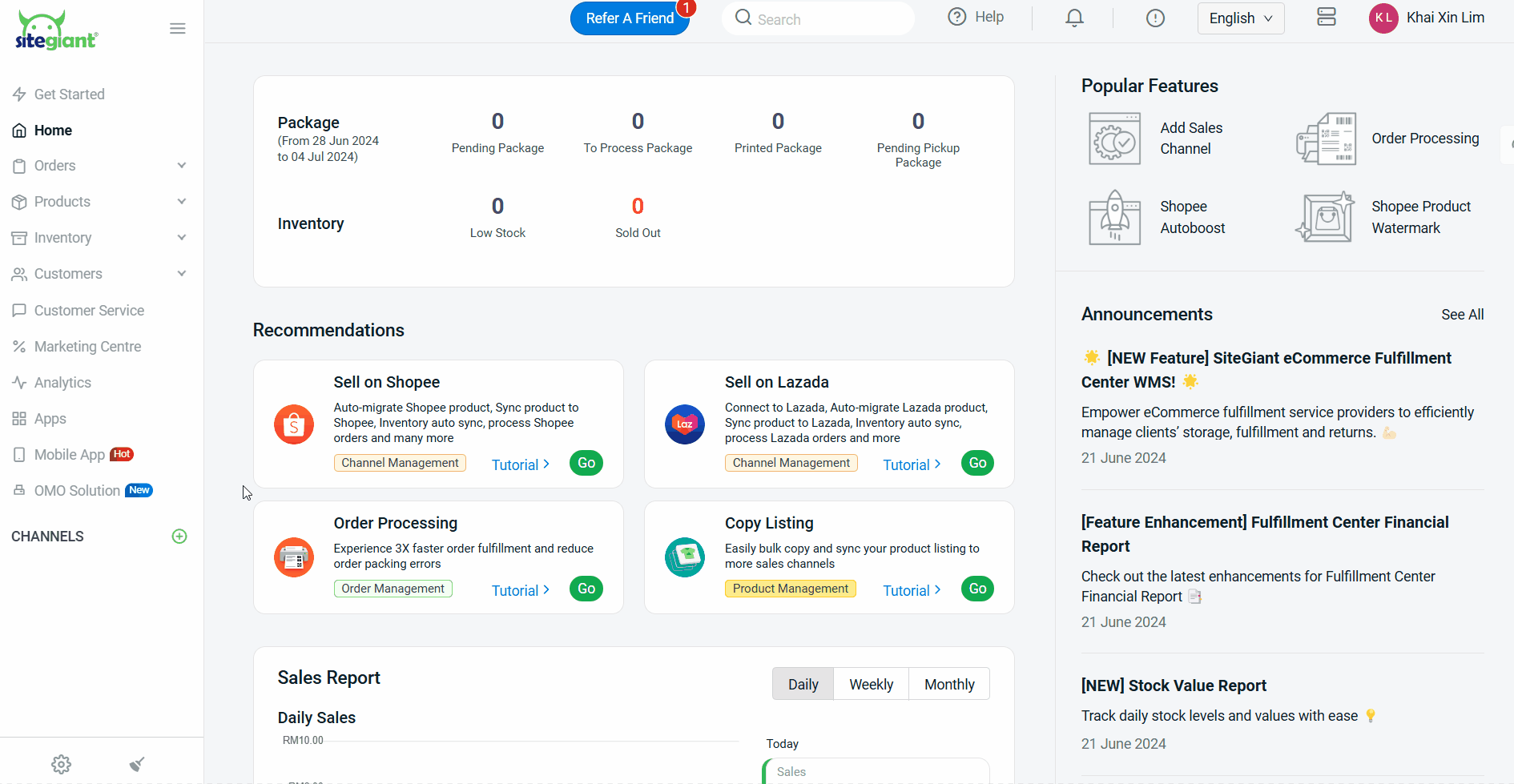The width and height of the screenshot is (1514, 784).
Task: Open Analytics from the sidebar
Action: (62, 383)
